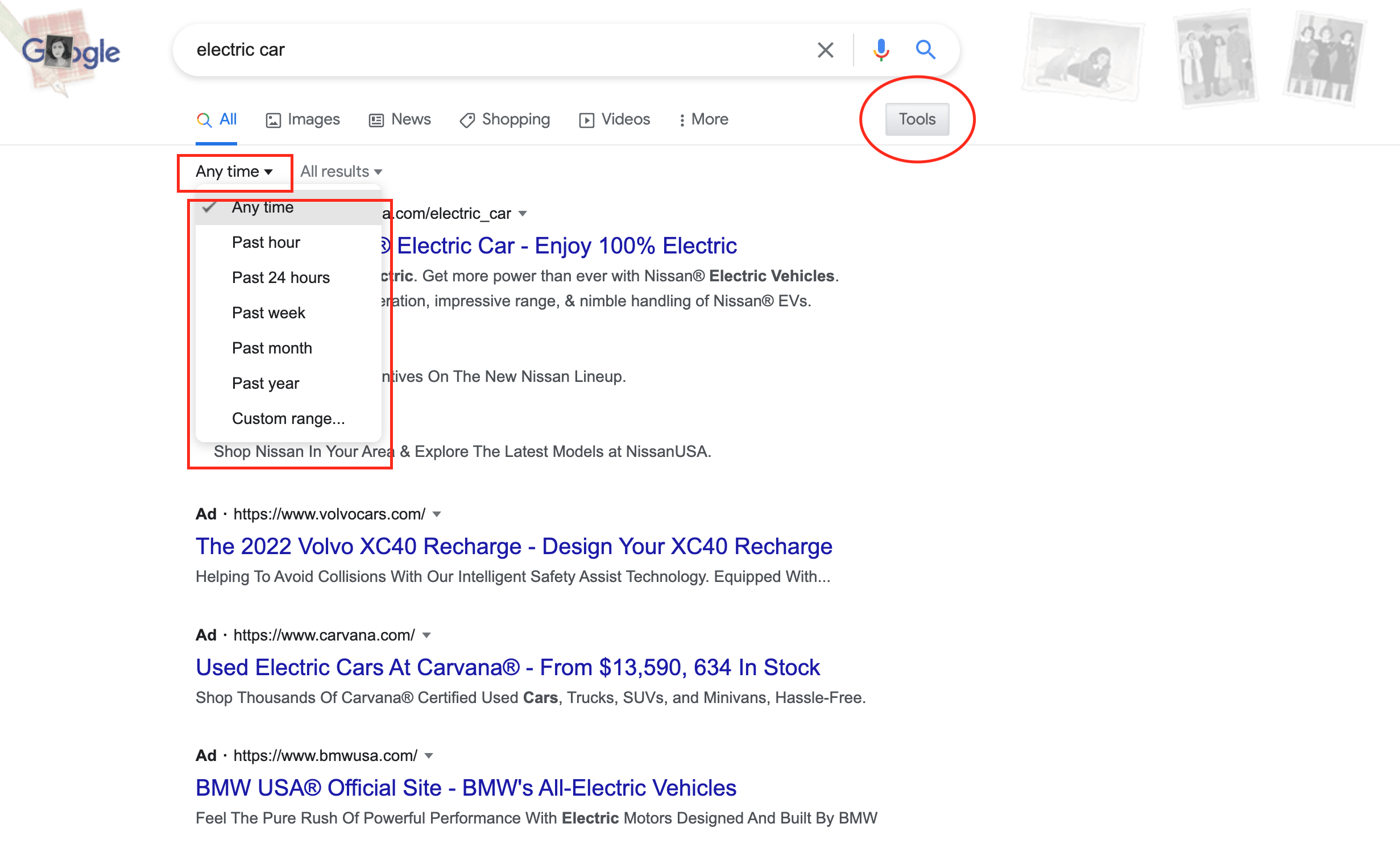Click the doodle photo of three girls
Image resolution: width=1400 pixels, height=865 pixels.
(x=1324, y=59)
